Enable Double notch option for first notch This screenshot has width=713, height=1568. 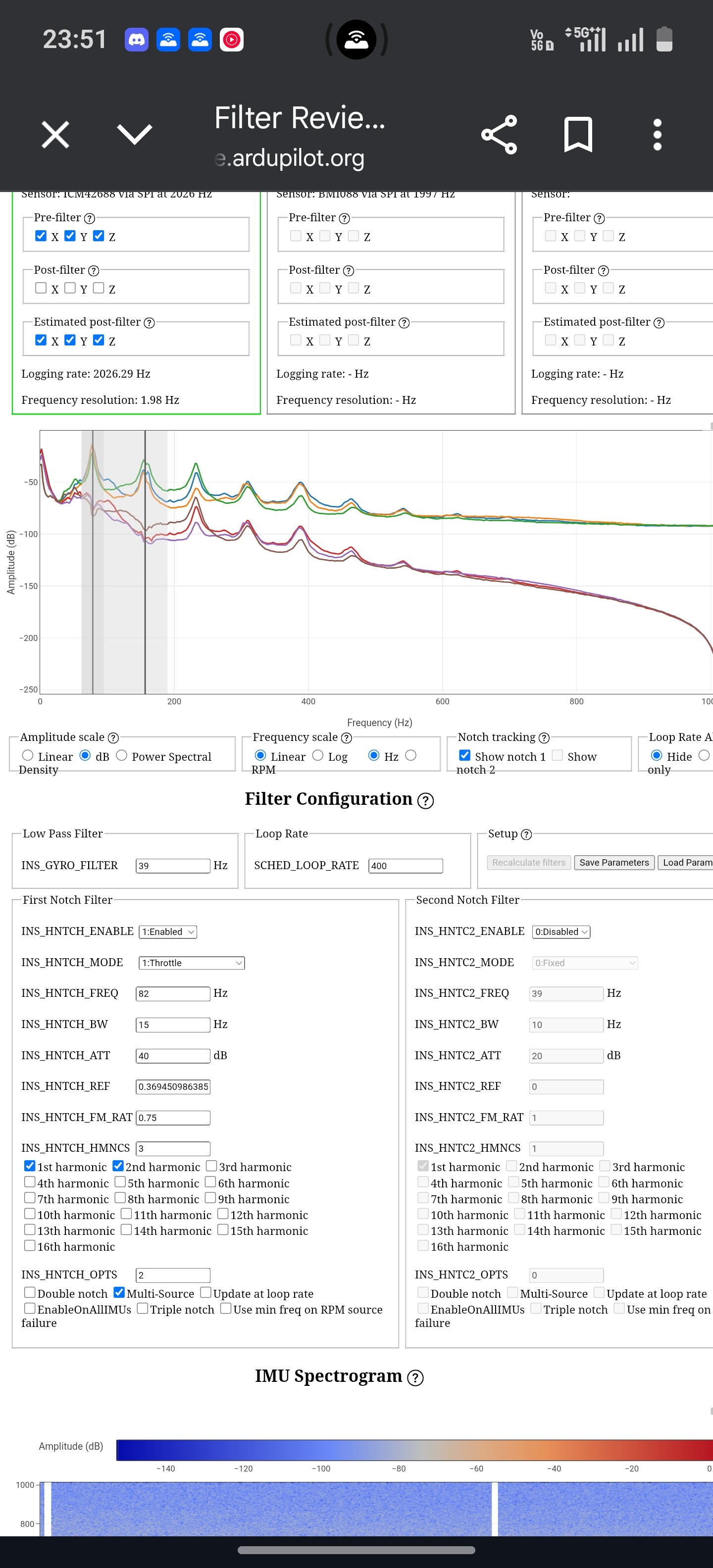click(x=30, y=1292)
